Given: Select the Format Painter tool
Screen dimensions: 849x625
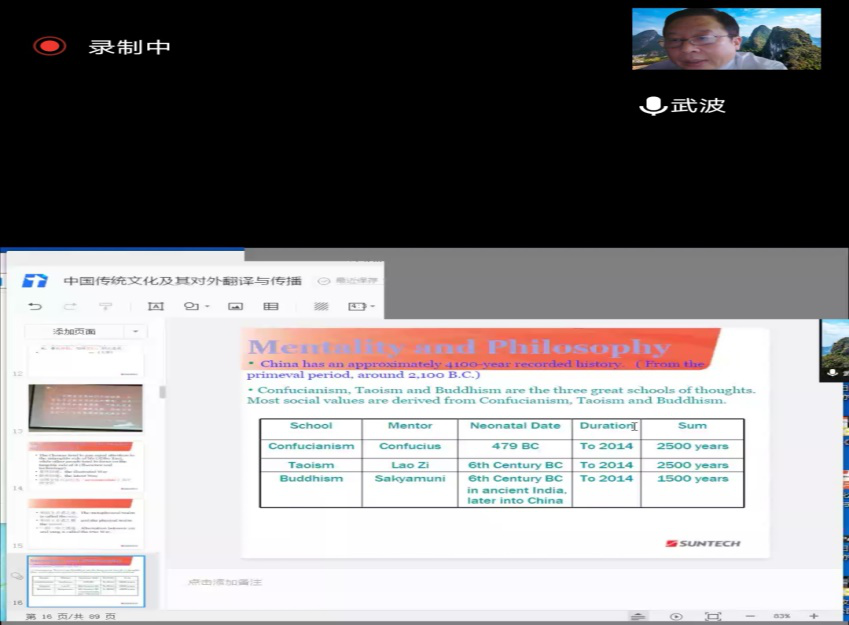Looking at the screenshot, I should (x=105, y=306).
